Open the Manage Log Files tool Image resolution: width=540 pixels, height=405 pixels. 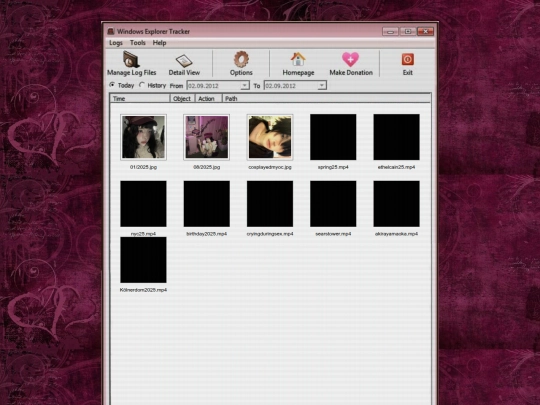click(131, 63)
